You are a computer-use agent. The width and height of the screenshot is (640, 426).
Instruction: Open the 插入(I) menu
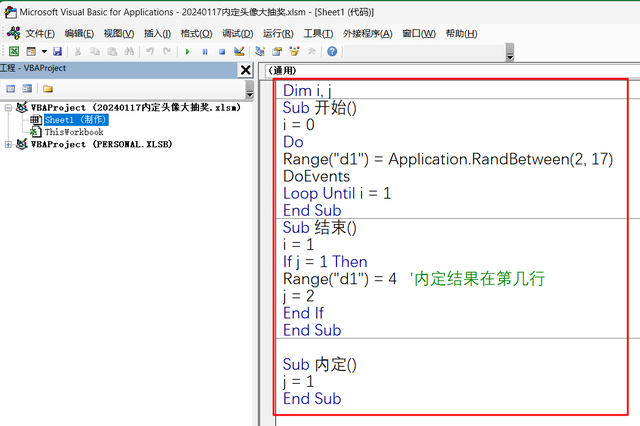tap(157, 33)
